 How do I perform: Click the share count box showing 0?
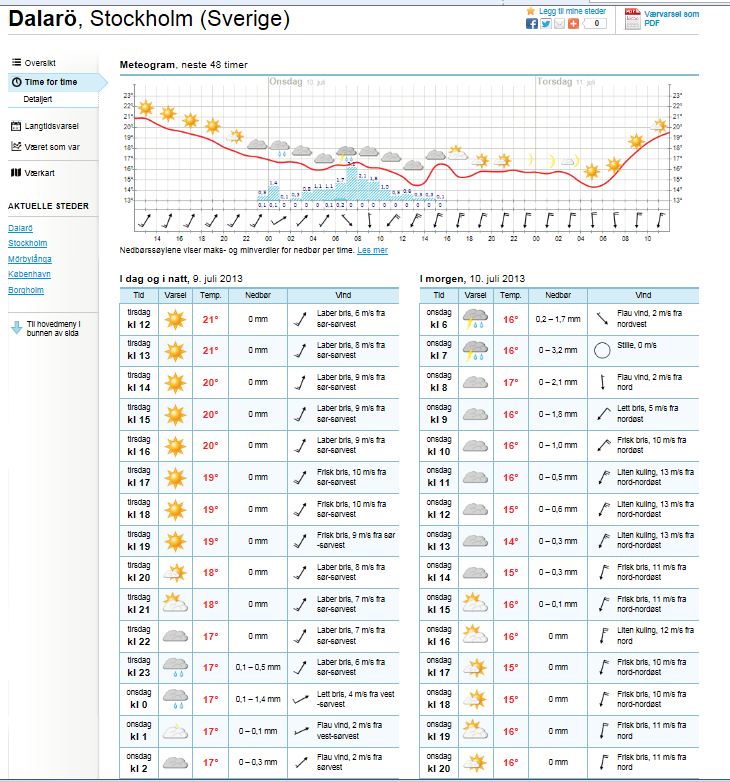coord(595,24)
